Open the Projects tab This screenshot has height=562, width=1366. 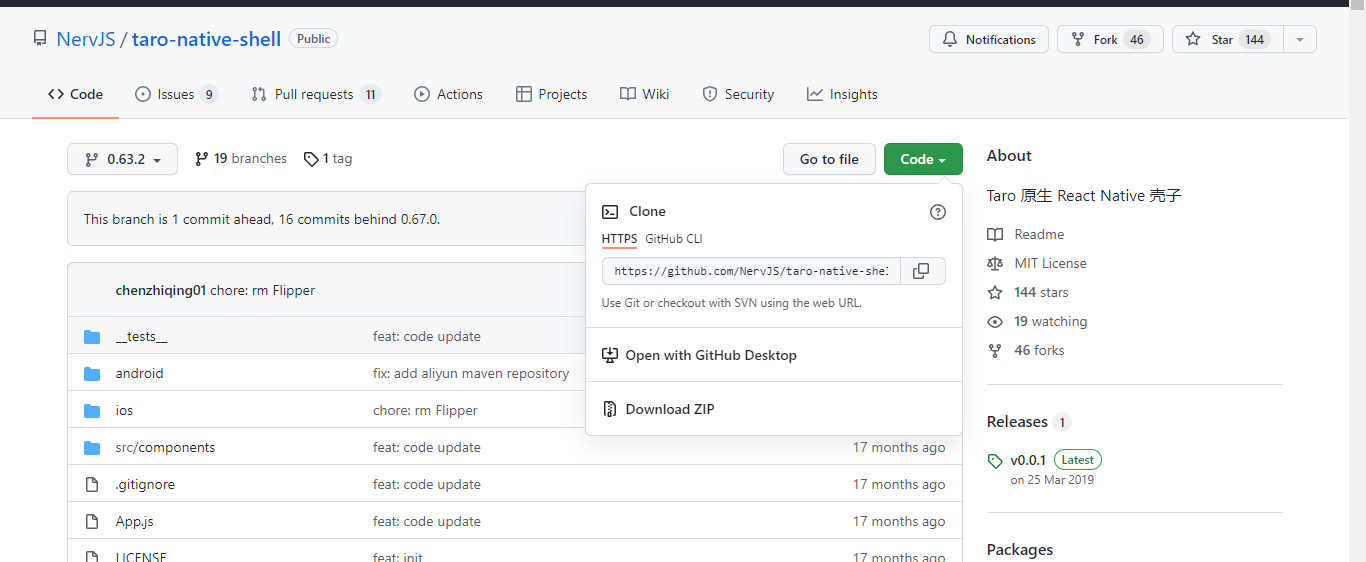552,94
